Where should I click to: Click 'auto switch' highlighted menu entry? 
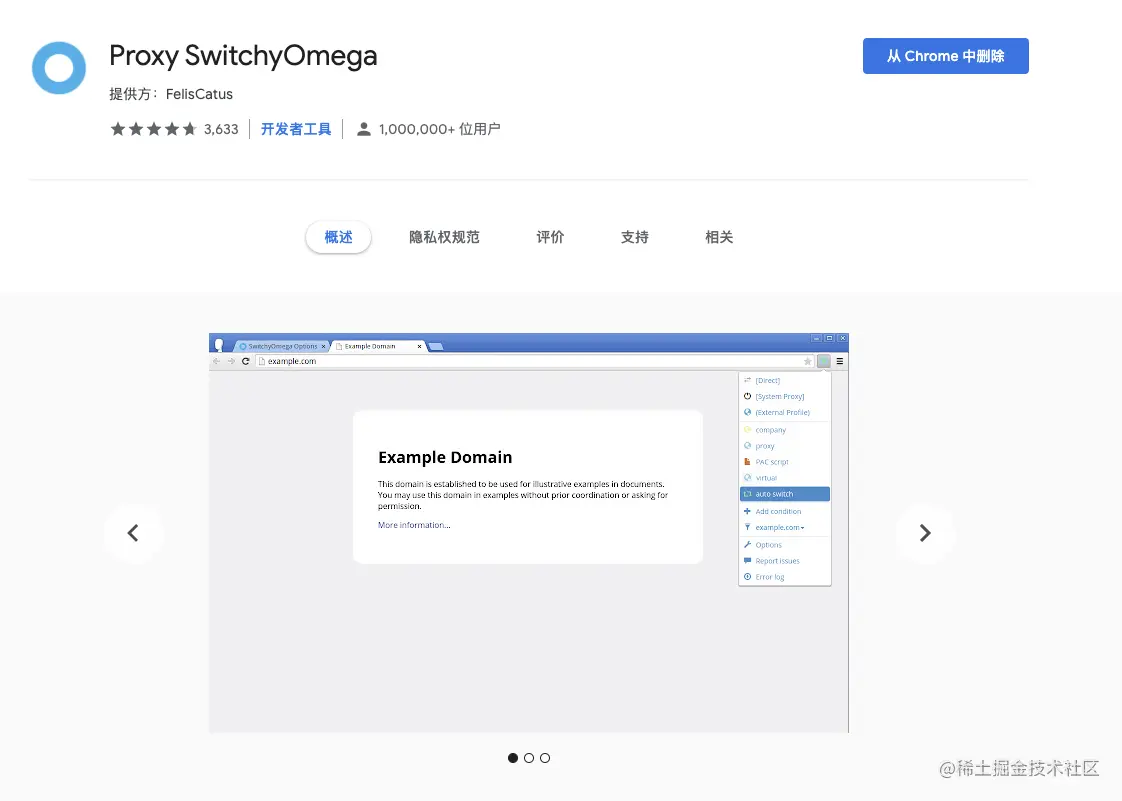point(785,494)
